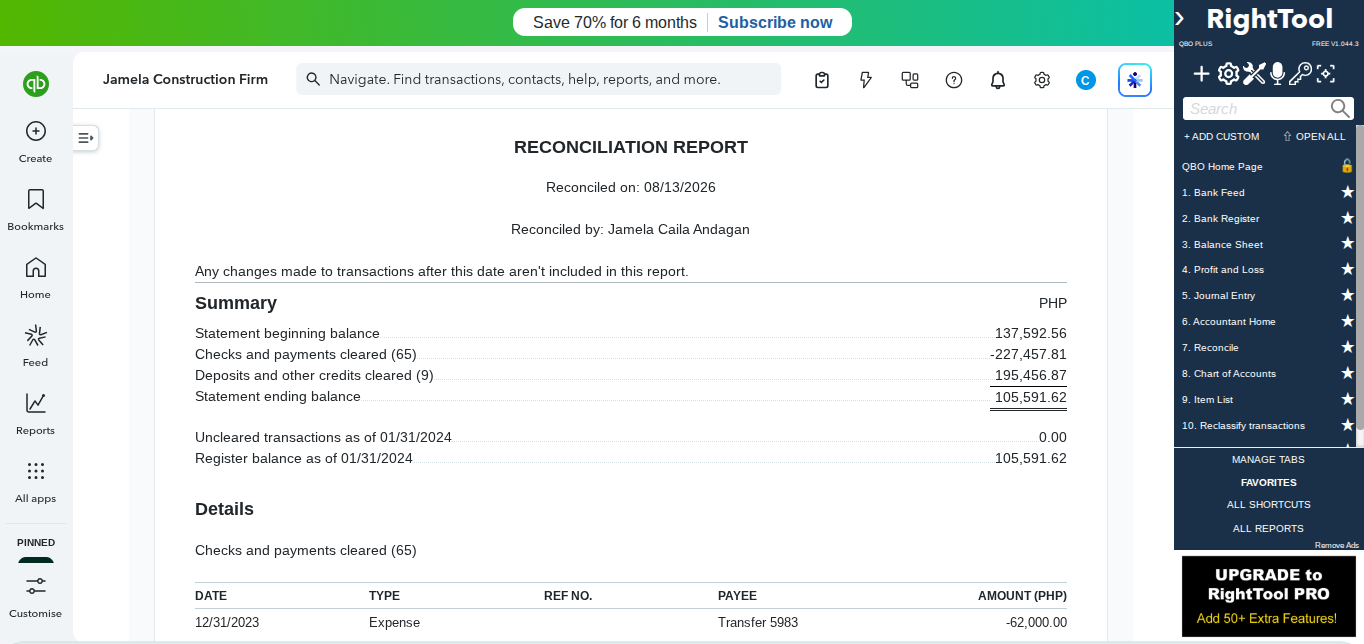Click the Subscribe now link
Screen dimensions: 1364x644
click(x=775, y=22)
